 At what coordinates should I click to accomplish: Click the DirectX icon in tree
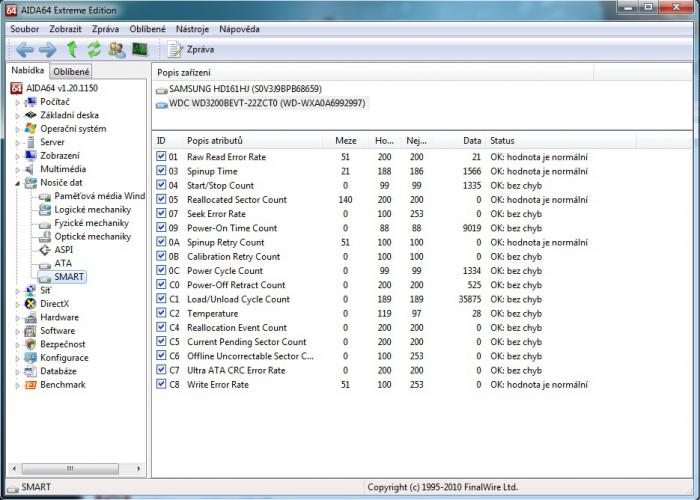point(30,304)
